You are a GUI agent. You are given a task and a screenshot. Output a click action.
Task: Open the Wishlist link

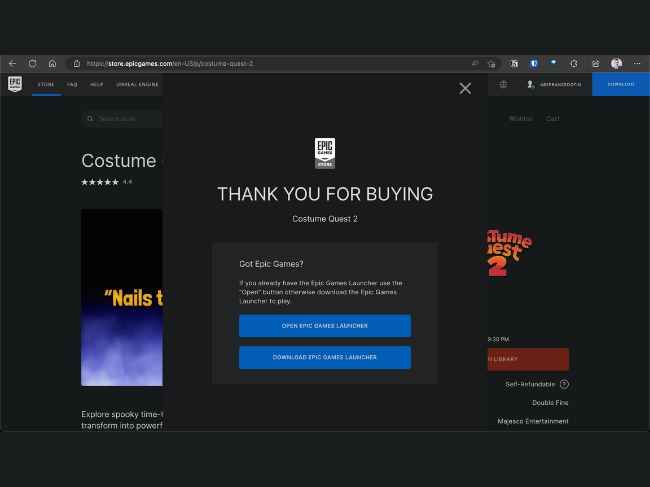pos(521,119)
